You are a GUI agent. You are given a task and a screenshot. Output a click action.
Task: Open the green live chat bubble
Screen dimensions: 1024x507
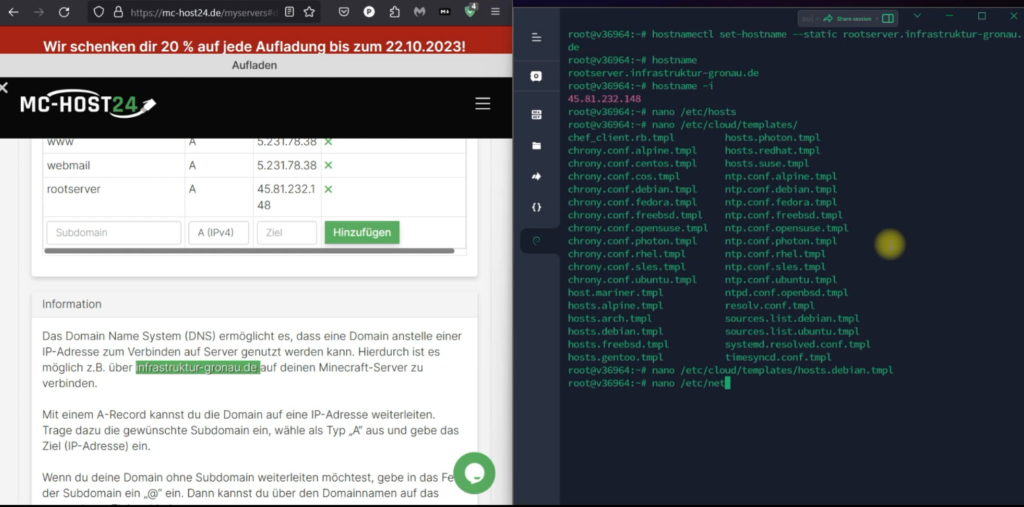[x=474, y=473]
